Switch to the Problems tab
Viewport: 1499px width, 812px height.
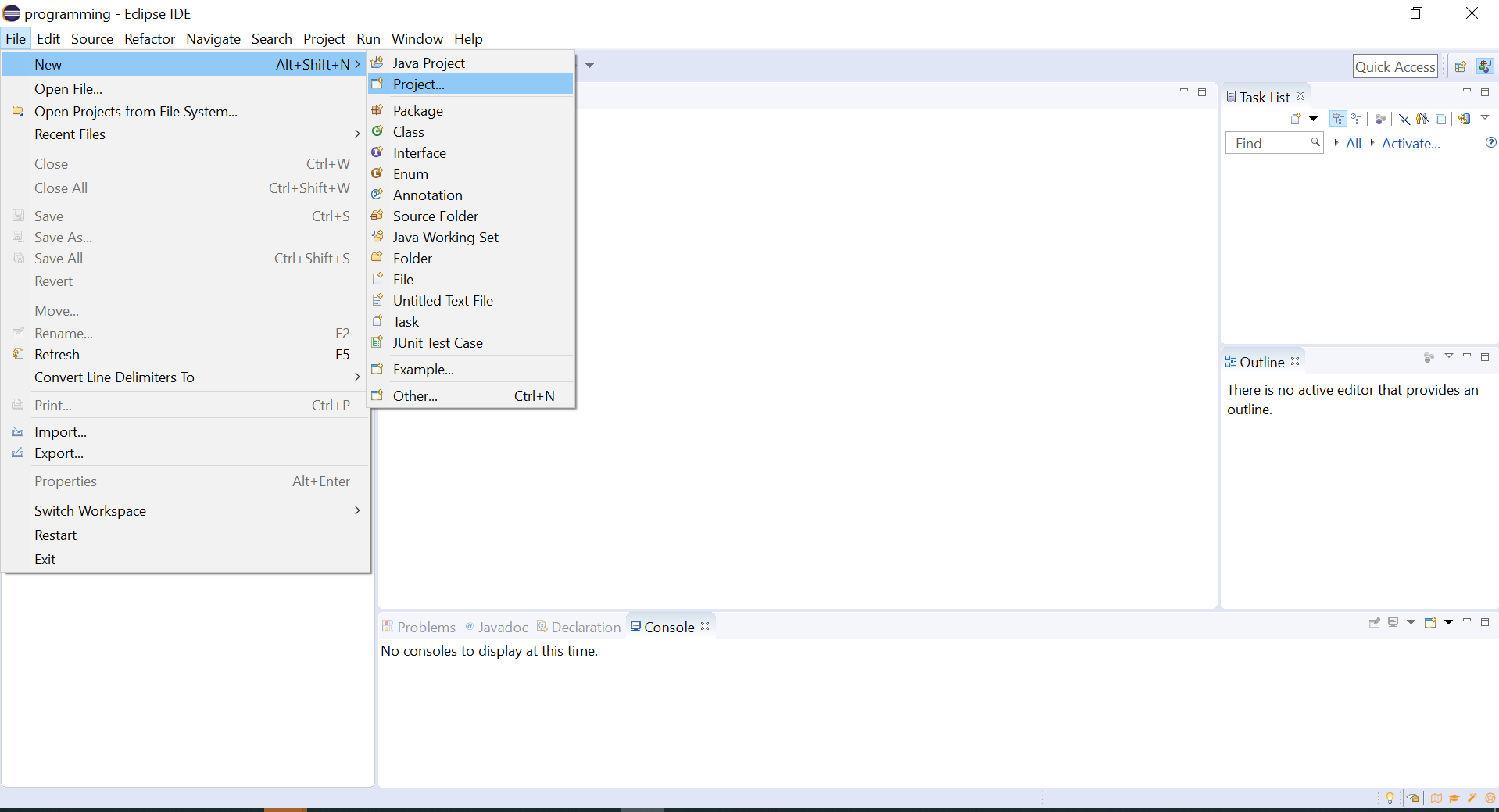[x=418, y=627]
